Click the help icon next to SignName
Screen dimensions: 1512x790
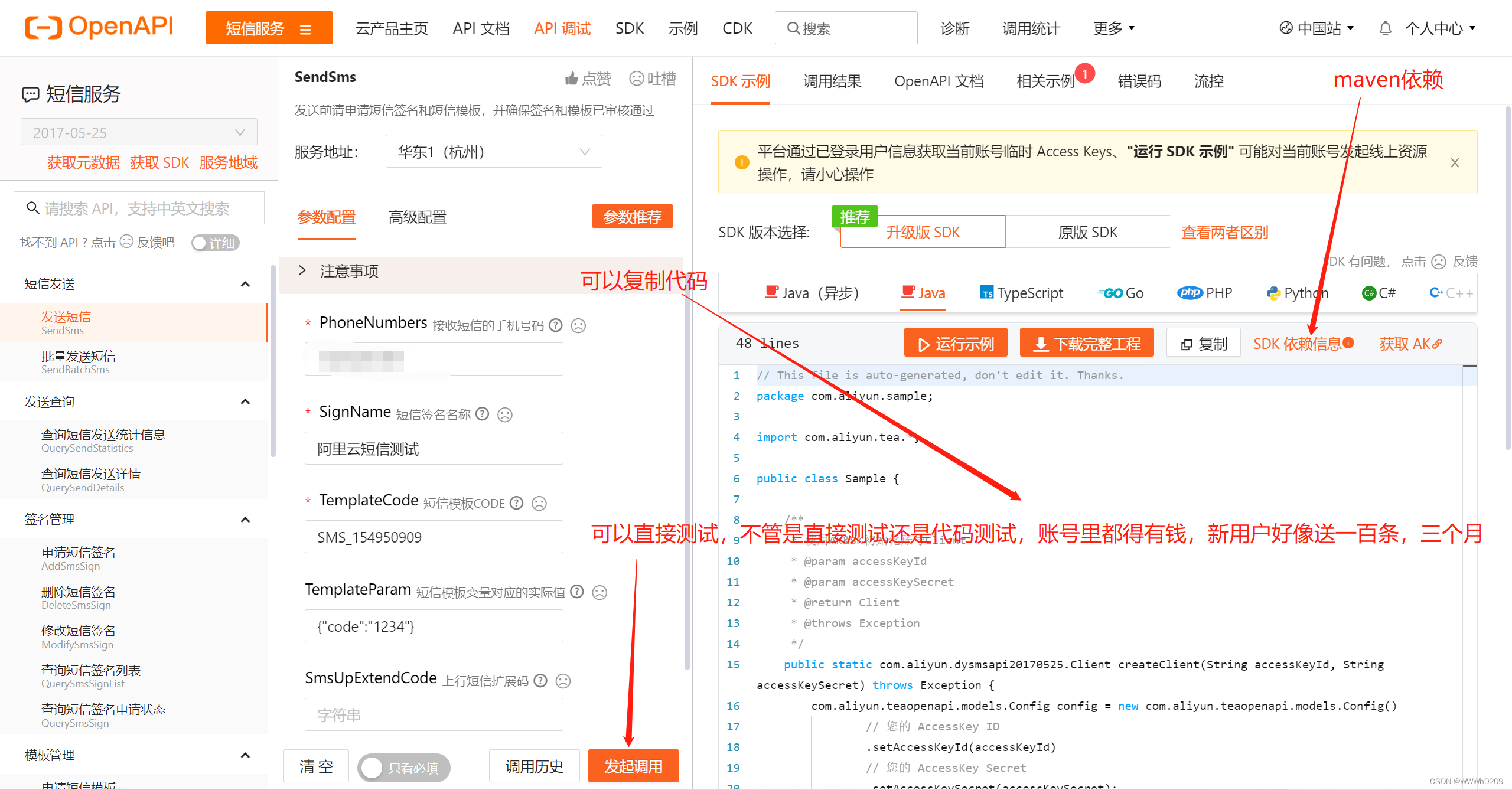coord(482,413)
